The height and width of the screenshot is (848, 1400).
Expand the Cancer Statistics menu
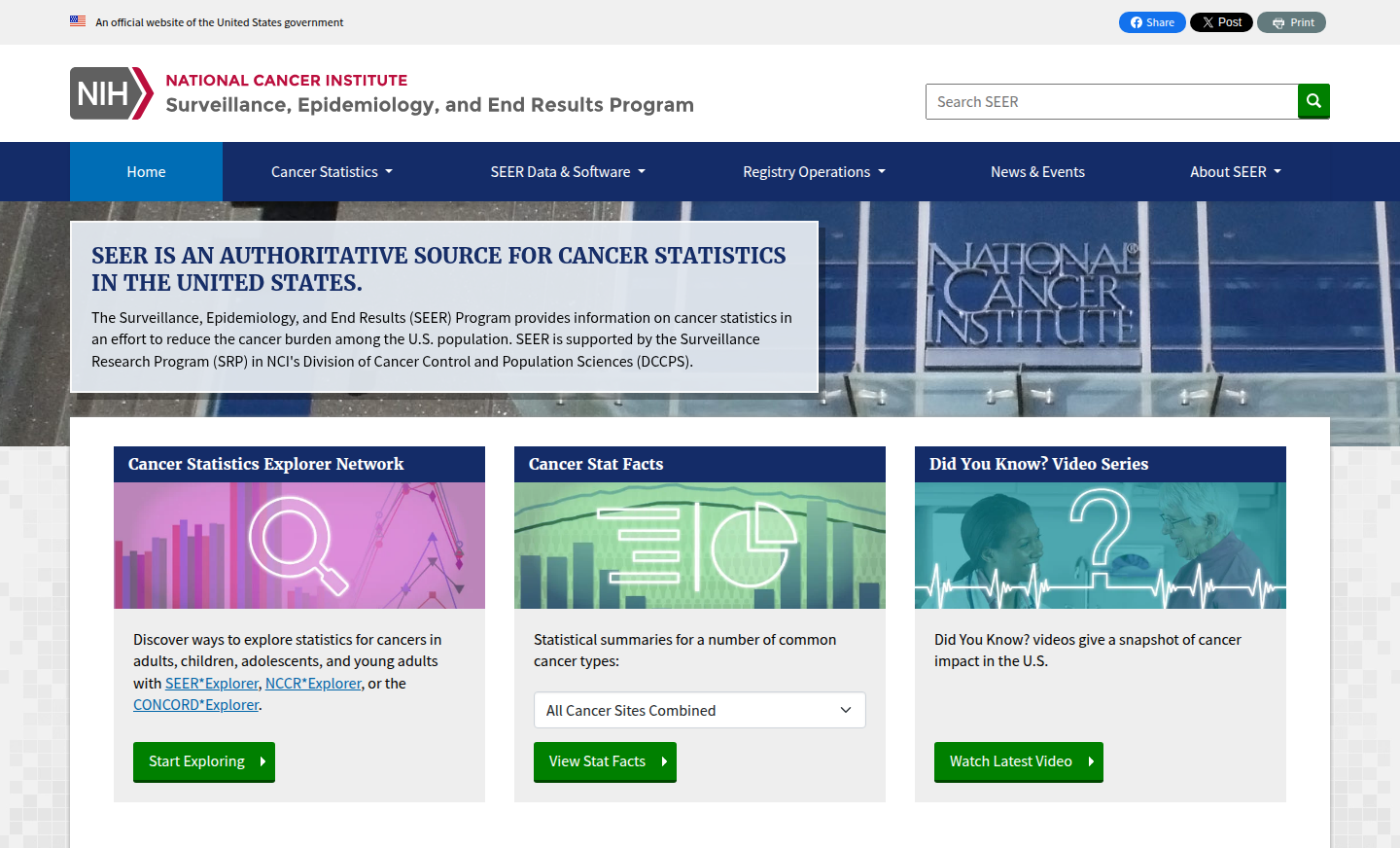(x=332, y=172)
